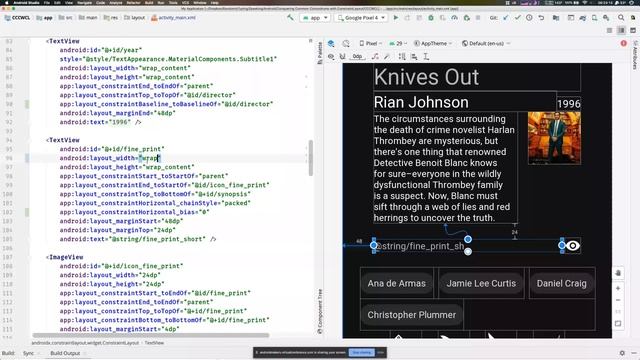The width and height of the screenshot is (640, 360).
Task: Click the eye icon next to fine print preview
Action: [573, 245]
